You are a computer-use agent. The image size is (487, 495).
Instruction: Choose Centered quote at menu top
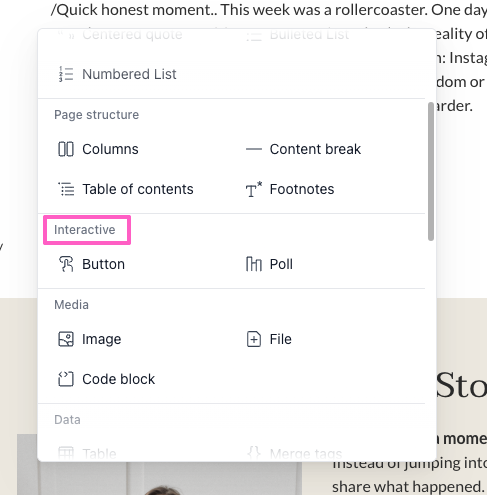pyautogui.click(x=132, y=34)
